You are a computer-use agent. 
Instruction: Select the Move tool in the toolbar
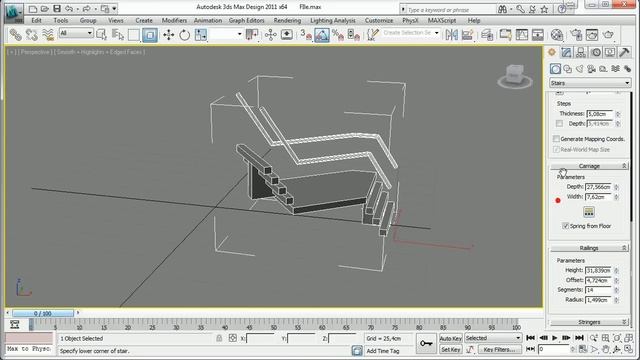coord(169,35)
